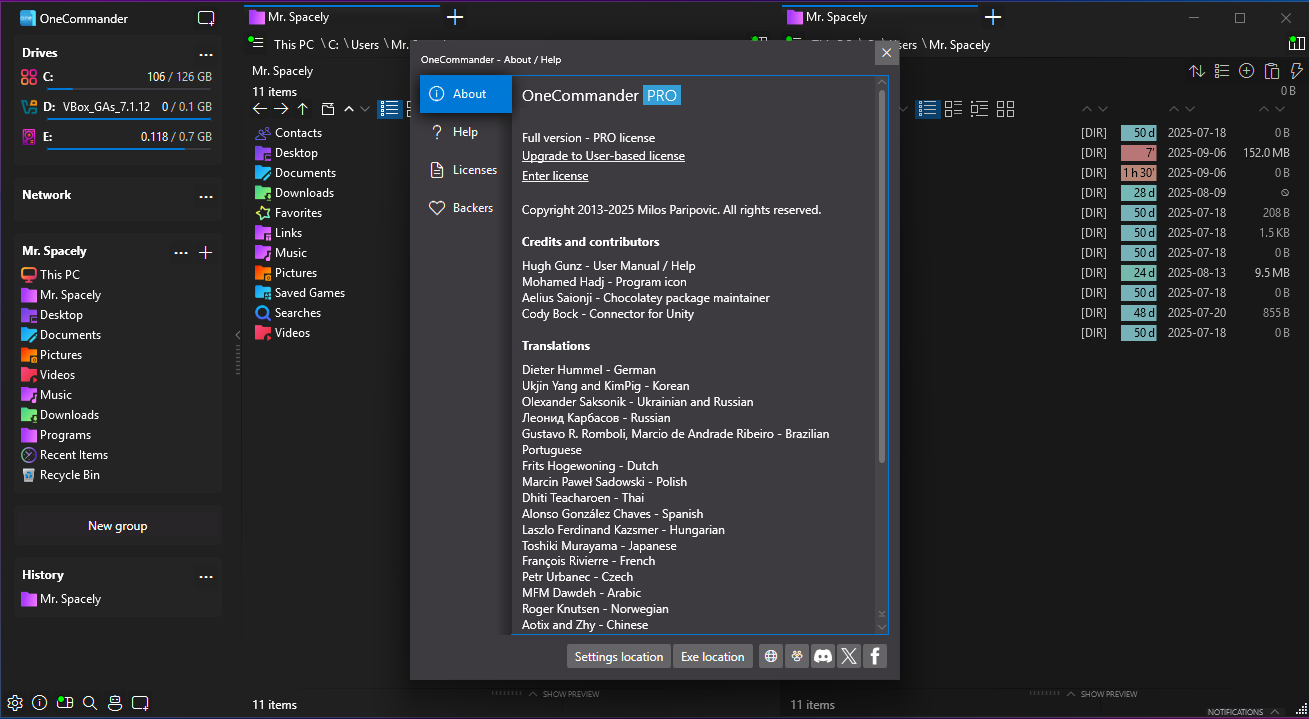The width and height of the screenshot is (1309, 719).
Task: Open the History section options menu
Action: point(206,576)
